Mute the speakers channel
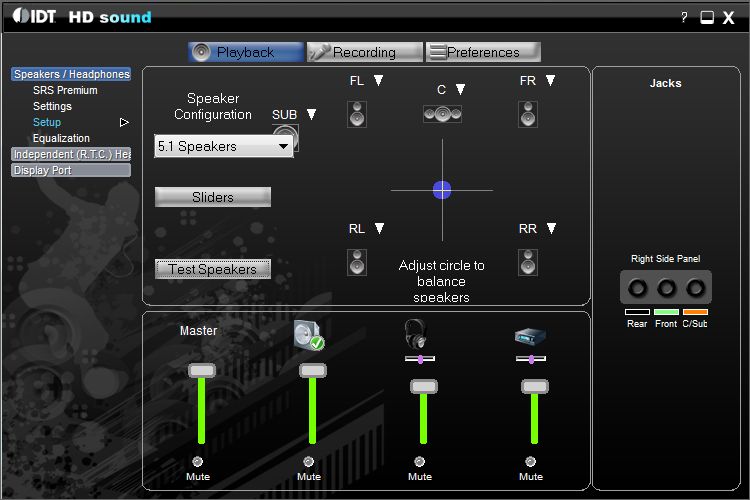 [x=309, y=461]
